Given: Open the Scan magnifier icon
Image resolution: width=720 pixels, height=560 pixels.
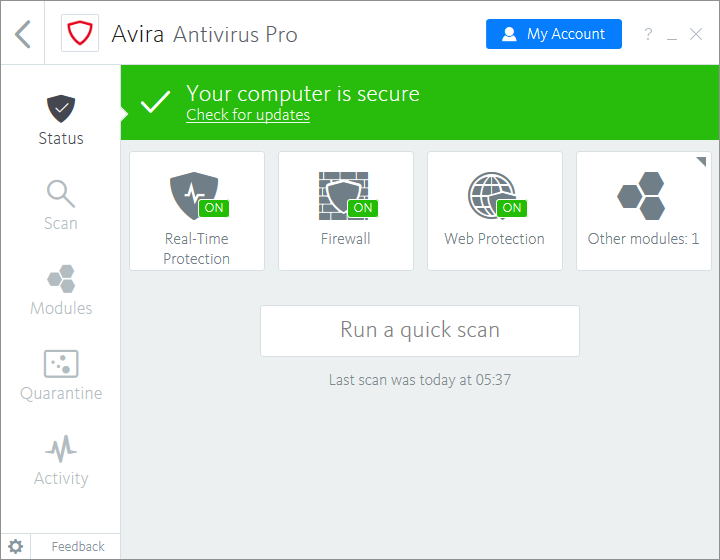Looking at the screenshot, I should tap(61, 193).
